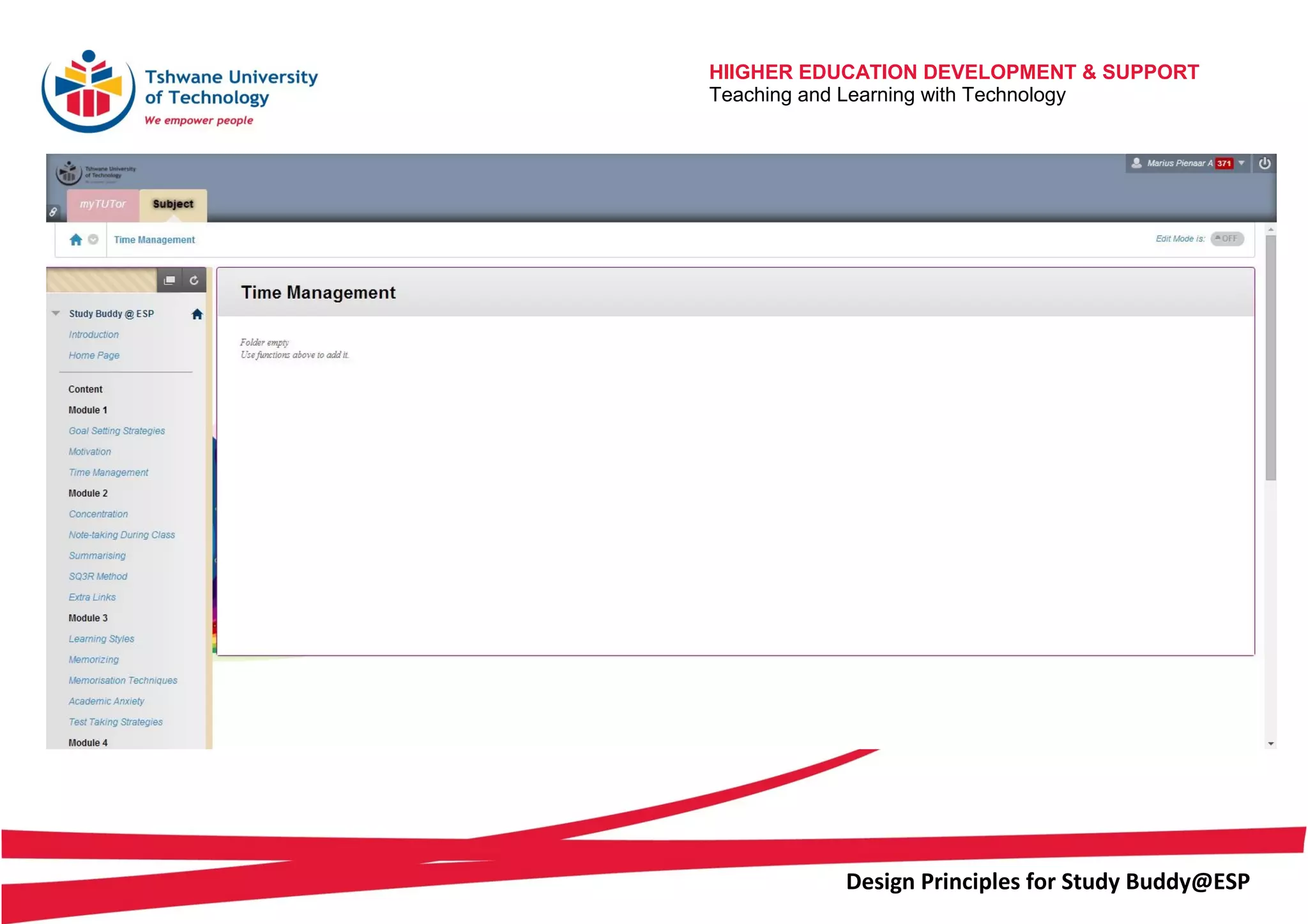Click the Tshwane University of Technology slide logo
Viewport: 1308px width, 924px height.
pyautogui.click(x=179, y=91)
